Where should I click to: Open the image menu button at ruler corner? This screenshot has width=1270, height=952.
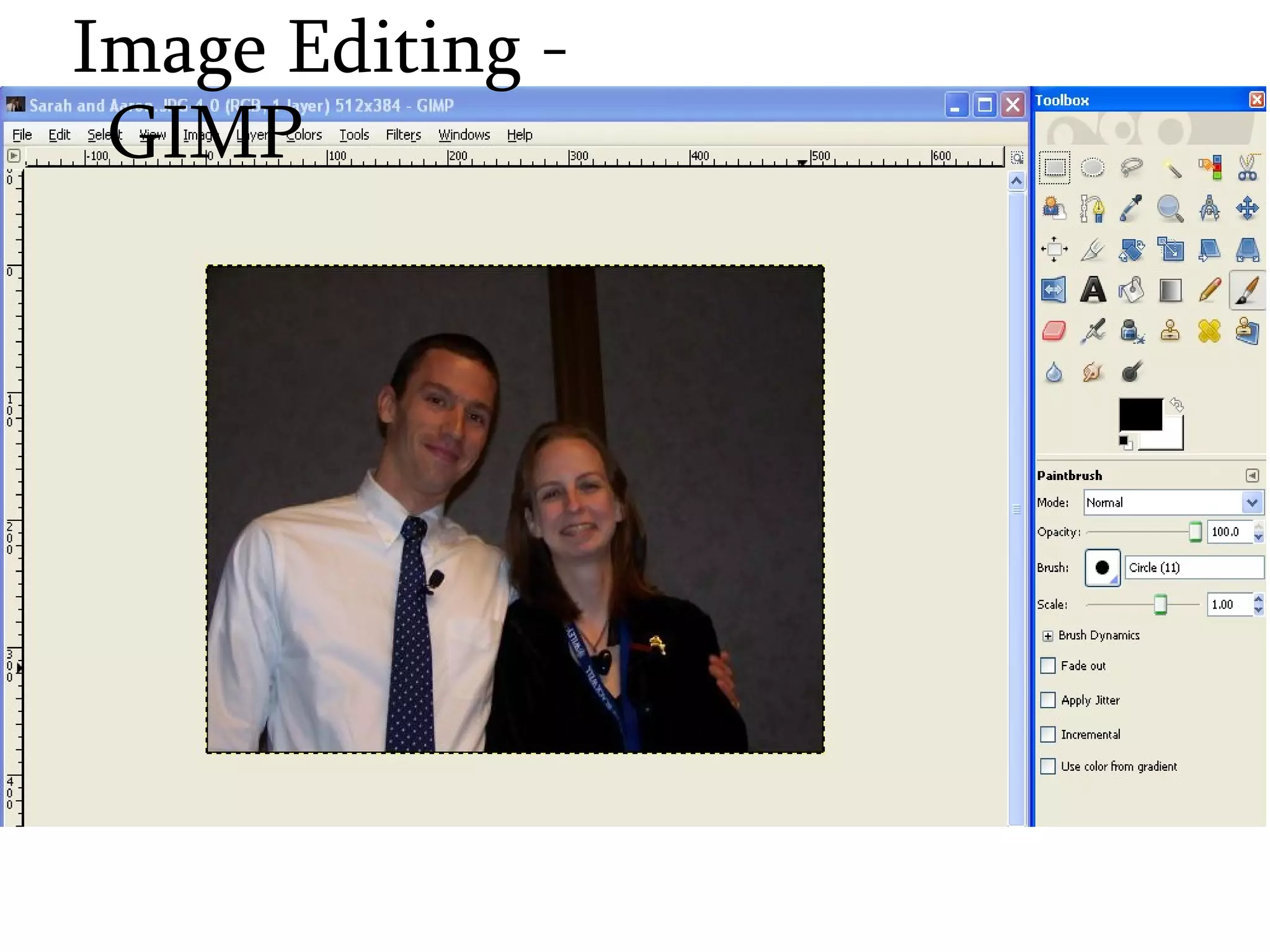click(14, 156)
